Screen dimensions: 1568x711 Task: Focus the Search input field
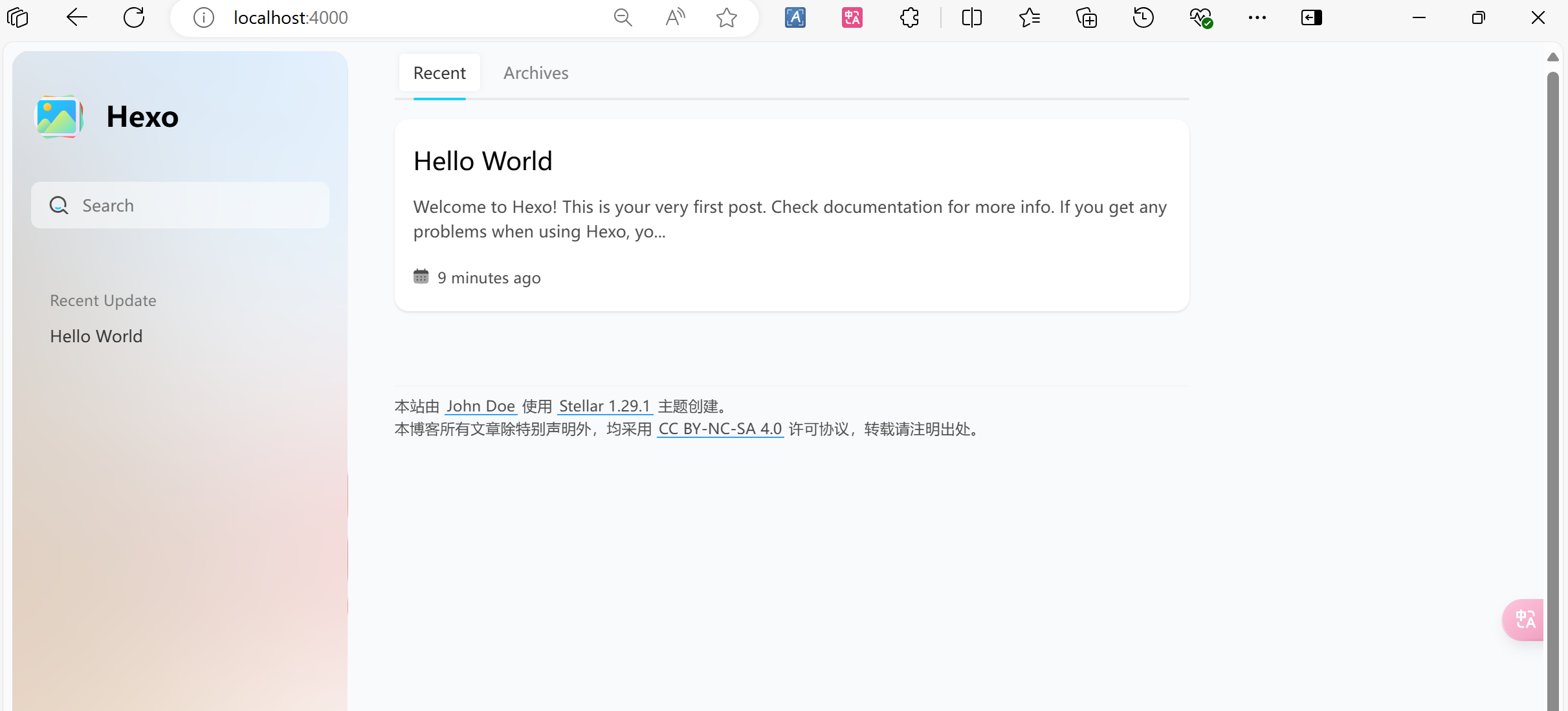point(194,205)
